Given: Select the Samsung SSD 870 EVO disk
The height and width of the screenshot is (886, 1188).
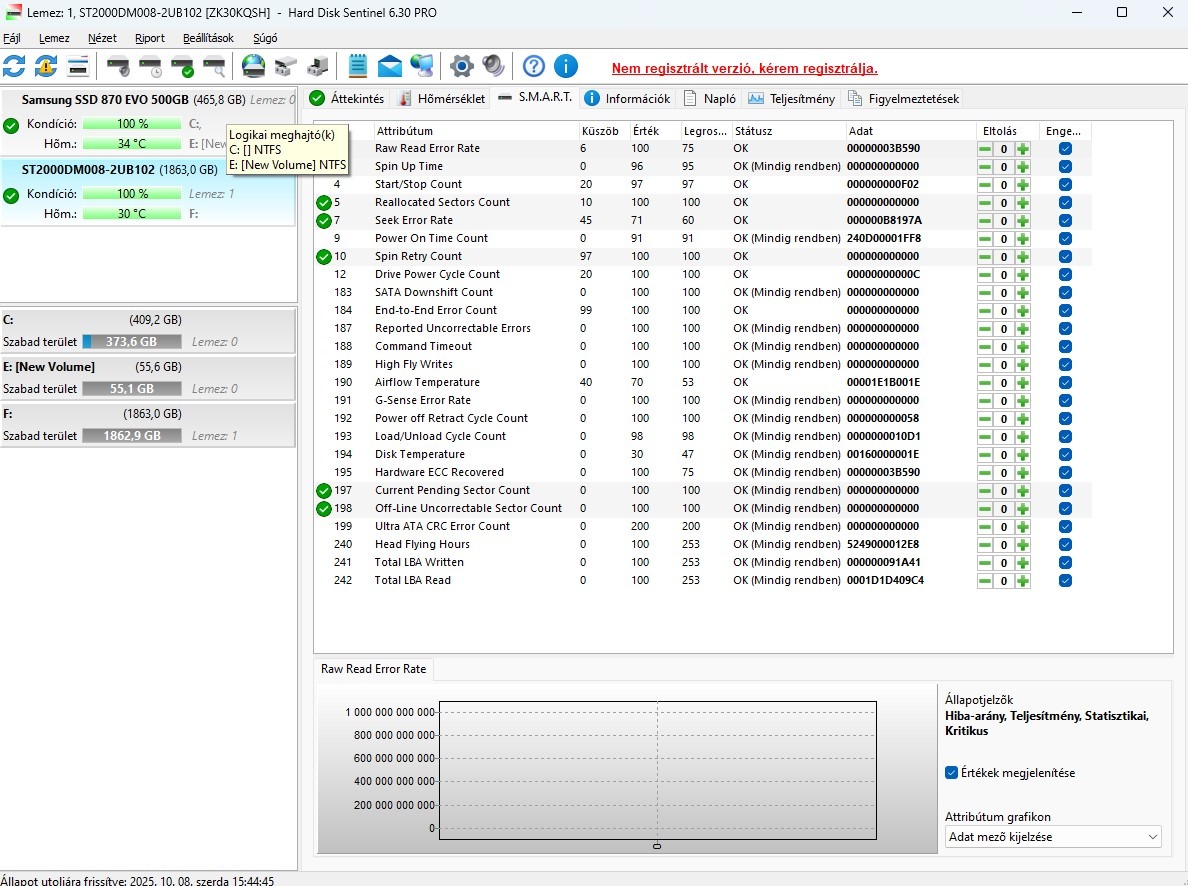Looking at the screenshot, I should [105, 100].
